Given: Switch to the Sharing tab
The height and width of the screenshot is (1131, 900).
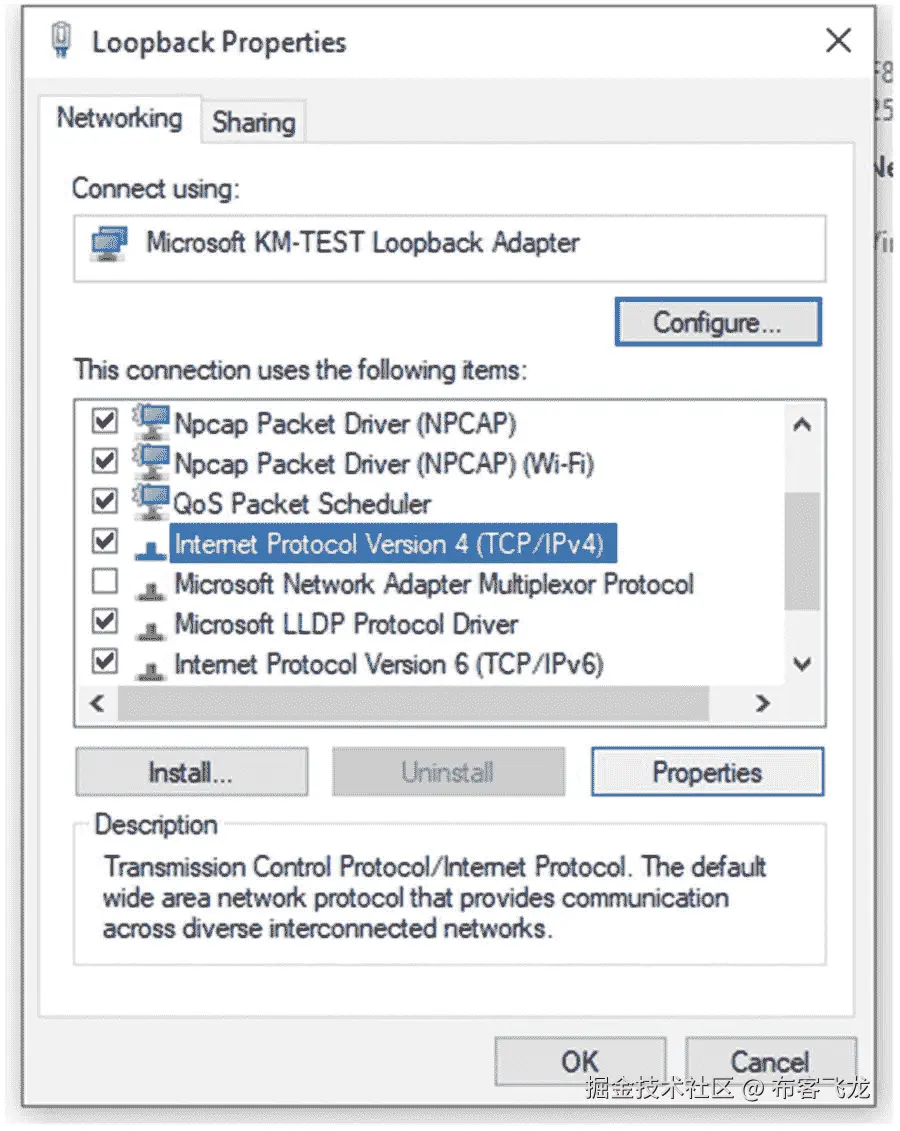Looking at the screenshot, I should point(253,122).
